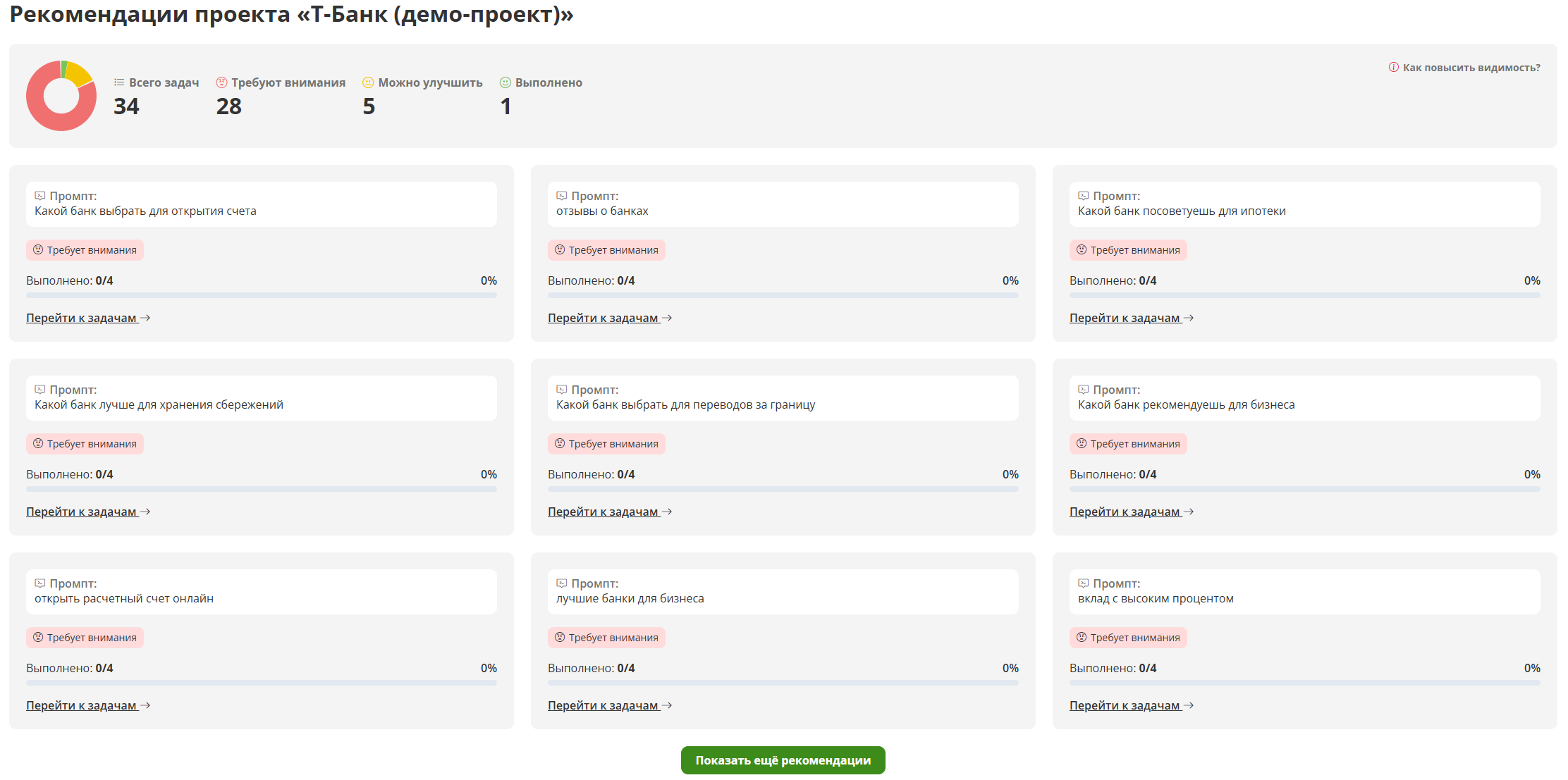
Task: Click 'Требует внимания' badge in 'открыть расчетный счет онлайн' card
Action: [x=85, y=638]
